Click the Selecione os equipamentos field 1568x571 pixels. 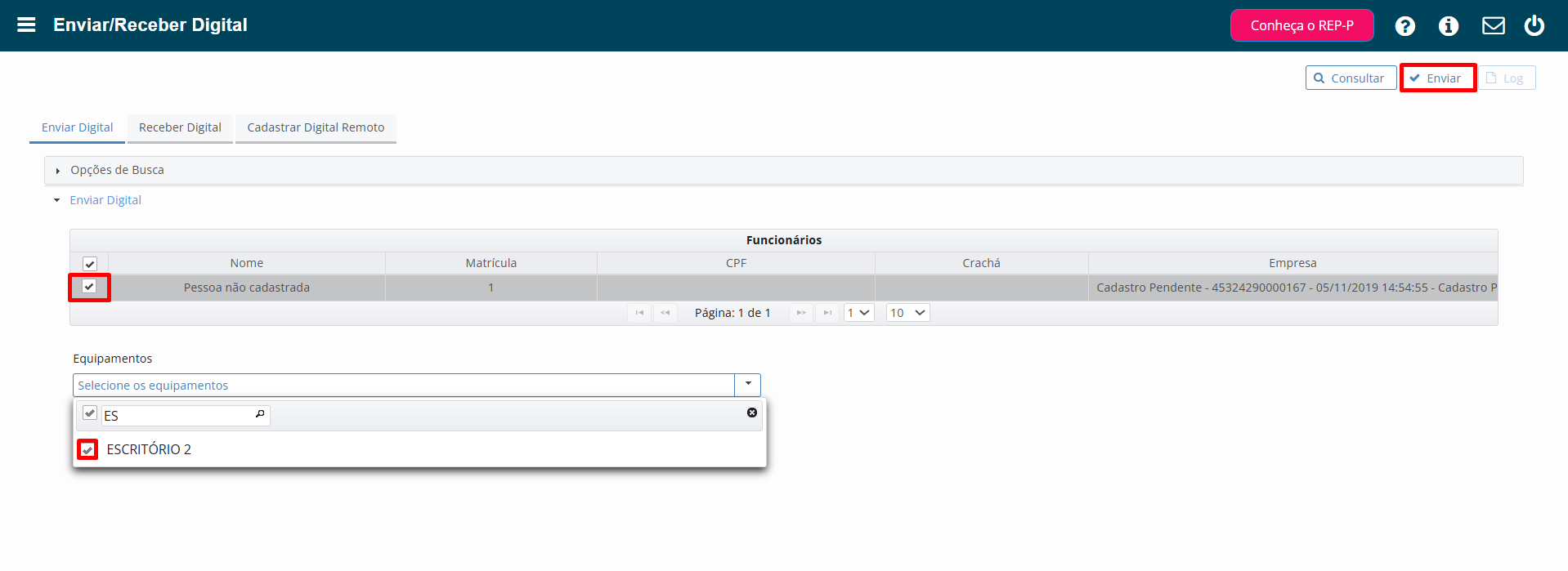[404, 385]
